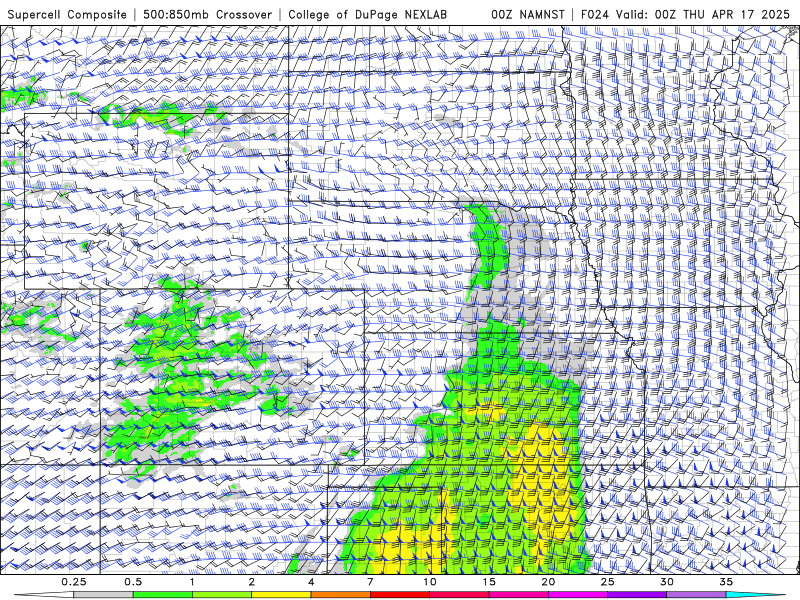Screen dimensions: 800x600
Task: Click the dark purple 25–30 color bar segment
Action: [x=637, y=595]
